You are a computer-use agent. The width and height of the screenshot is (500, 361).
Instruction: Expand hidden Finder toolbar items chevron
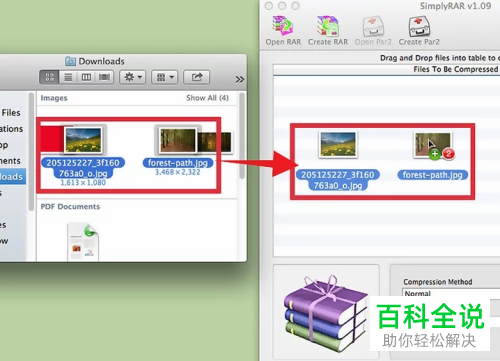coord(239,79)
